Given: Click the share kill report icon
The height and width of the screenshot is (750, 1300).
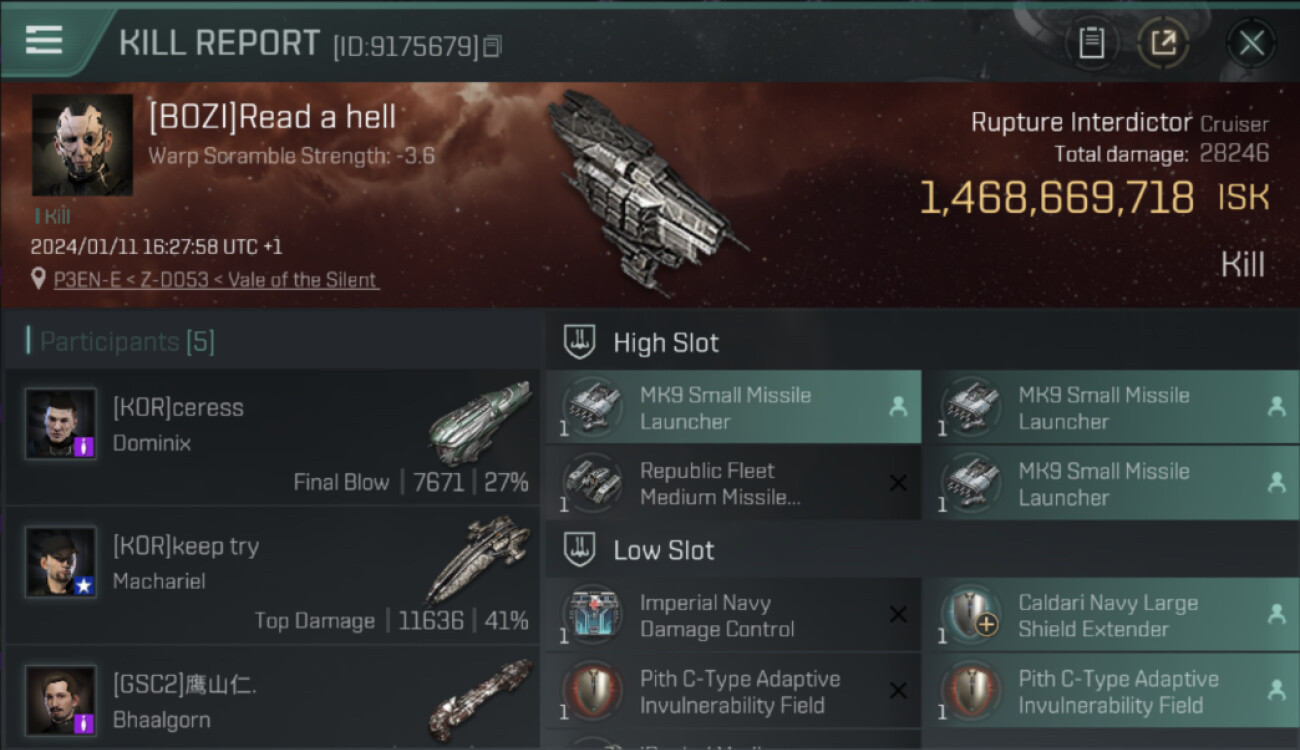Looking at the screenshot, I should 1163,43.
